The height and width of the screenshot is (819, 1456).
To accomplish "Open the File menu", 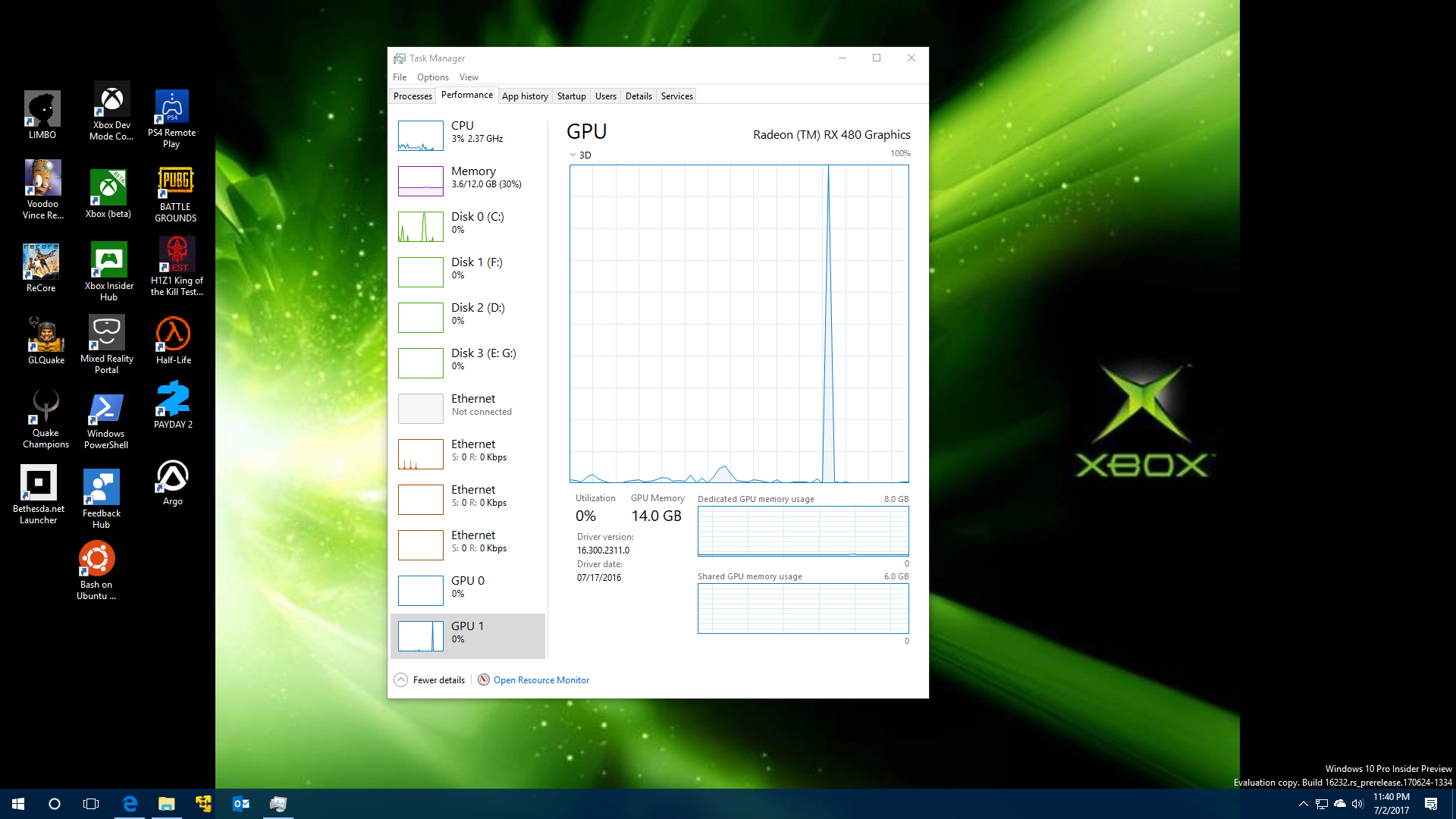I will click(400, 77).
